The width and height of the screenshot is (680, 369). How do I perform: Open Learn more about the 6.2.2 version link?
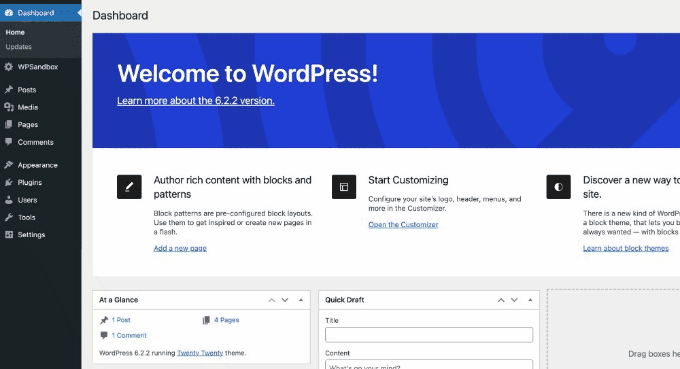click(x=196, y=101)
